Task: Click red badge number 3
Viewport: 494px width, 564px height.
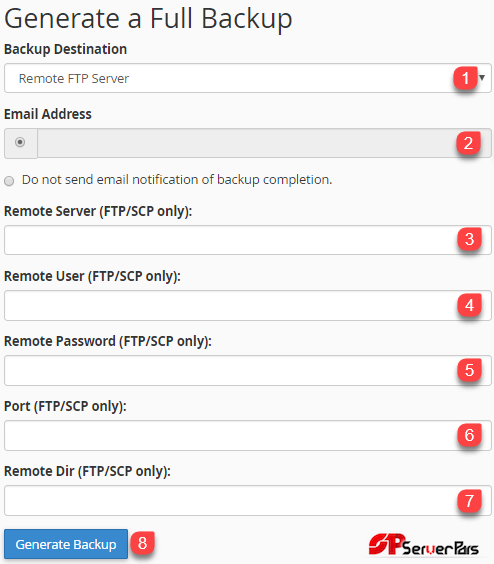Action: (x=469, y=239)
